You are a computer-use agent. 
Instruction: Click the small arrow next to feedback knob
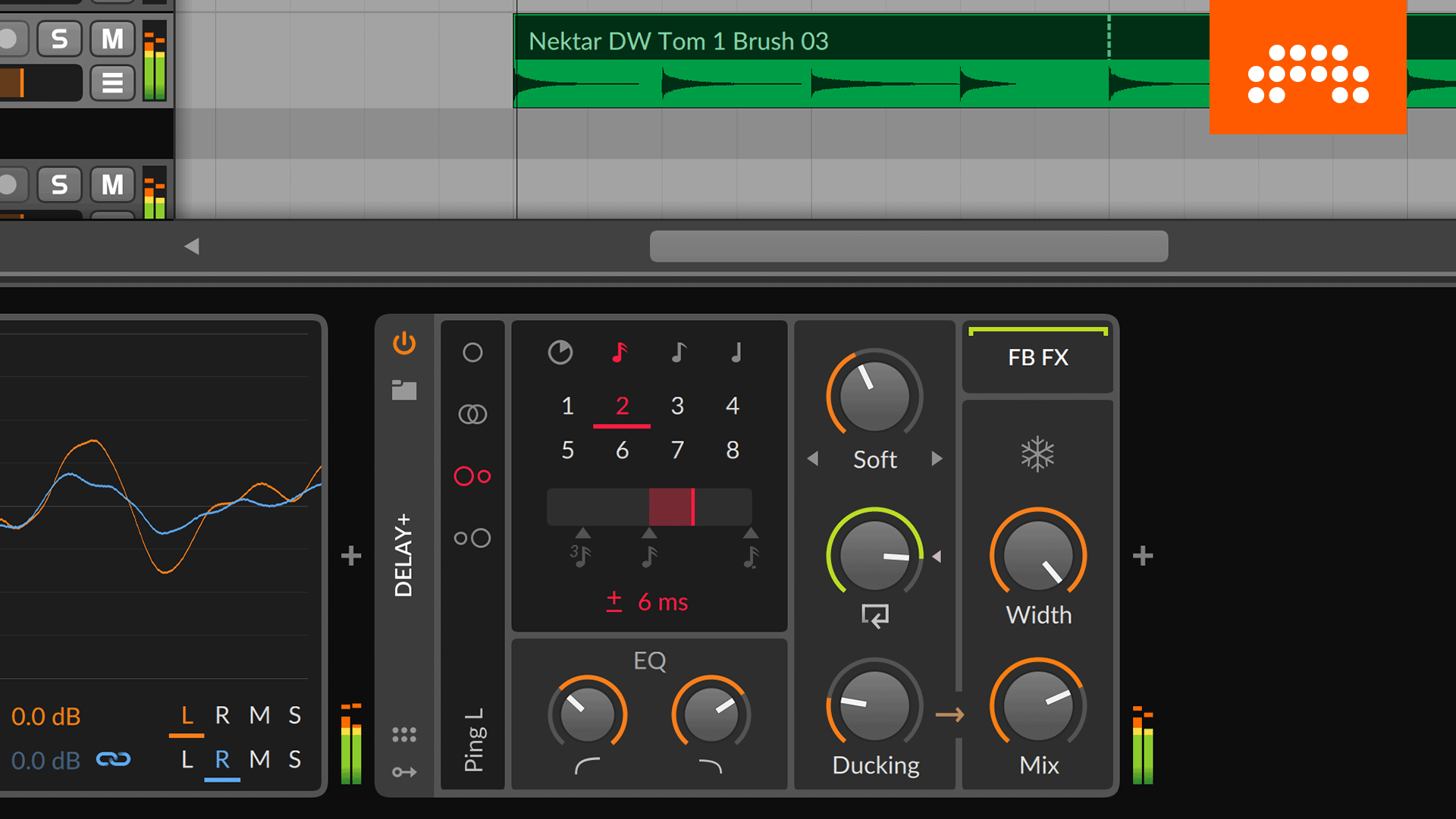coord(940,554)
